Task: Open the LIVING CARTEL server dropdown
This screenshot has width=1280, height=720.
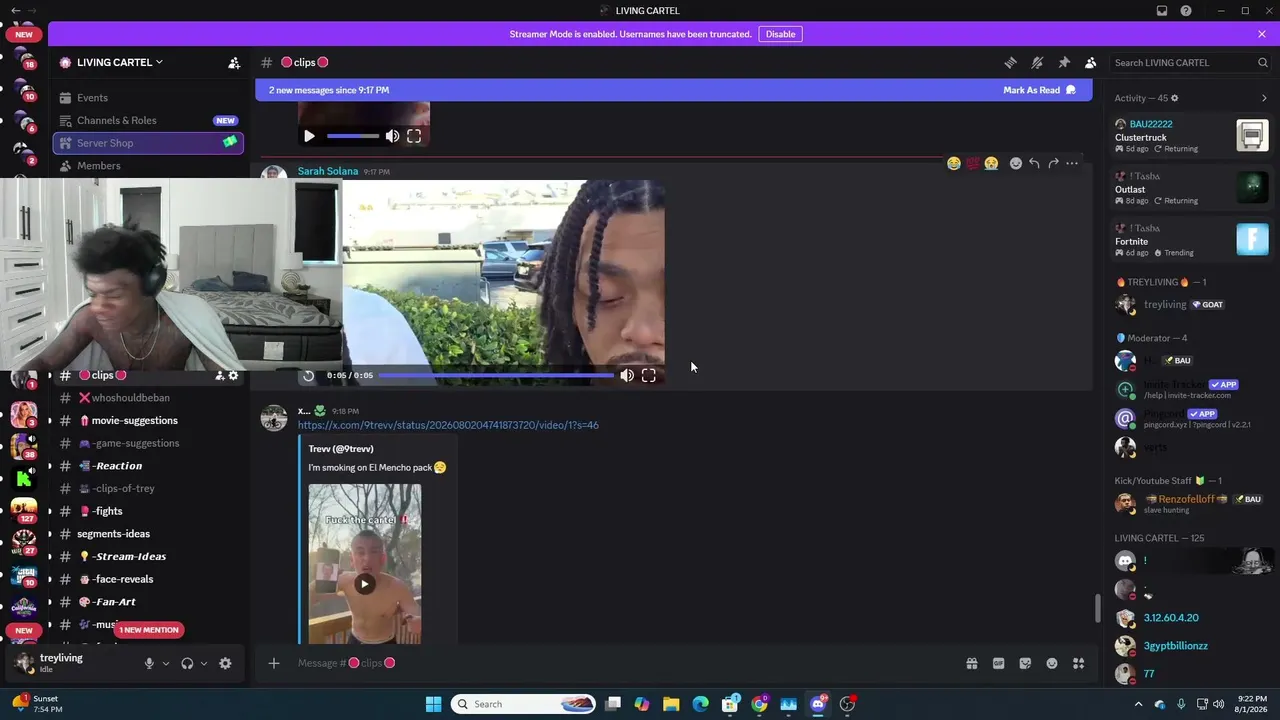Action: tap(120, 62)
